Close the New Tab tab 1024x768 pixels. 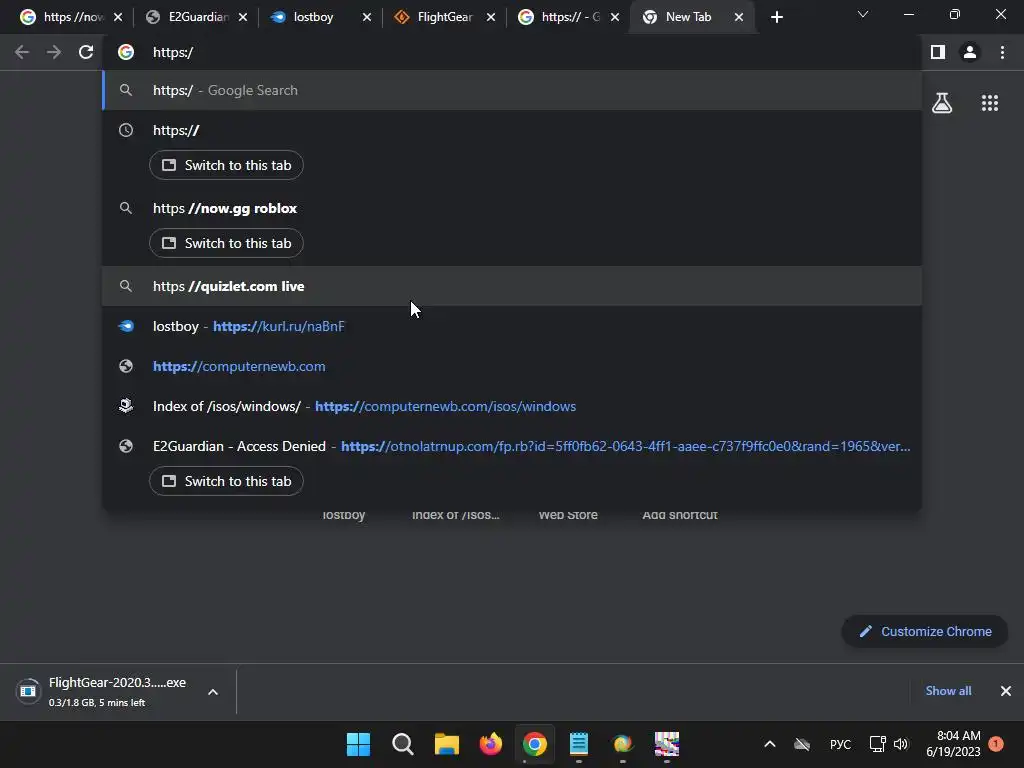click(x=739, y=17)
